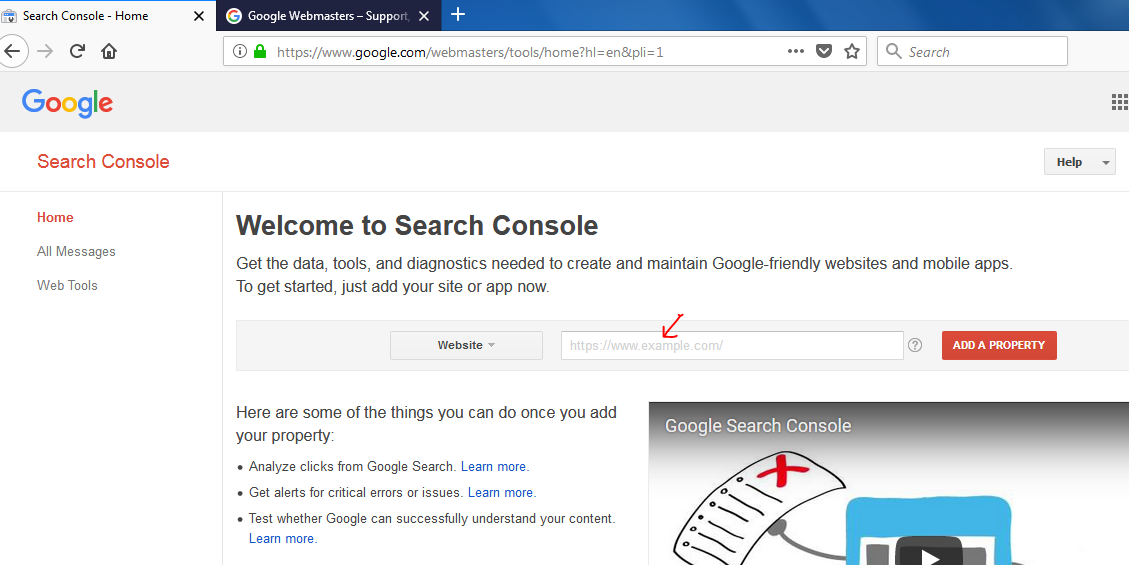The width and height of the screenshot is (1129, 565).
Task: Expand the Website property type dropdown
Action: (x=466, y=345)
